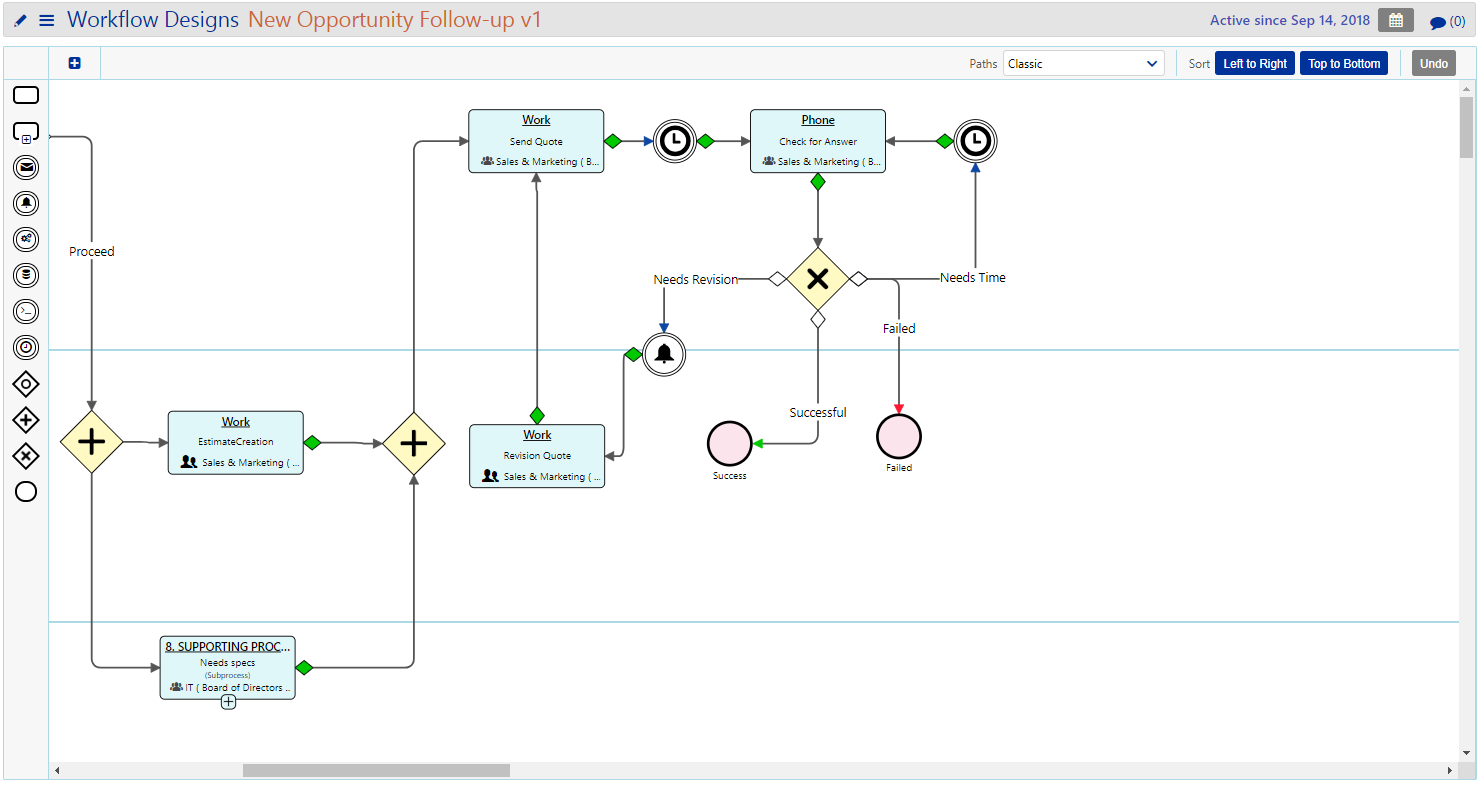Click the plus button on the canvas toolbar
The width and height of the screenshot is (1484, 794).
click(x=74, y=62)
